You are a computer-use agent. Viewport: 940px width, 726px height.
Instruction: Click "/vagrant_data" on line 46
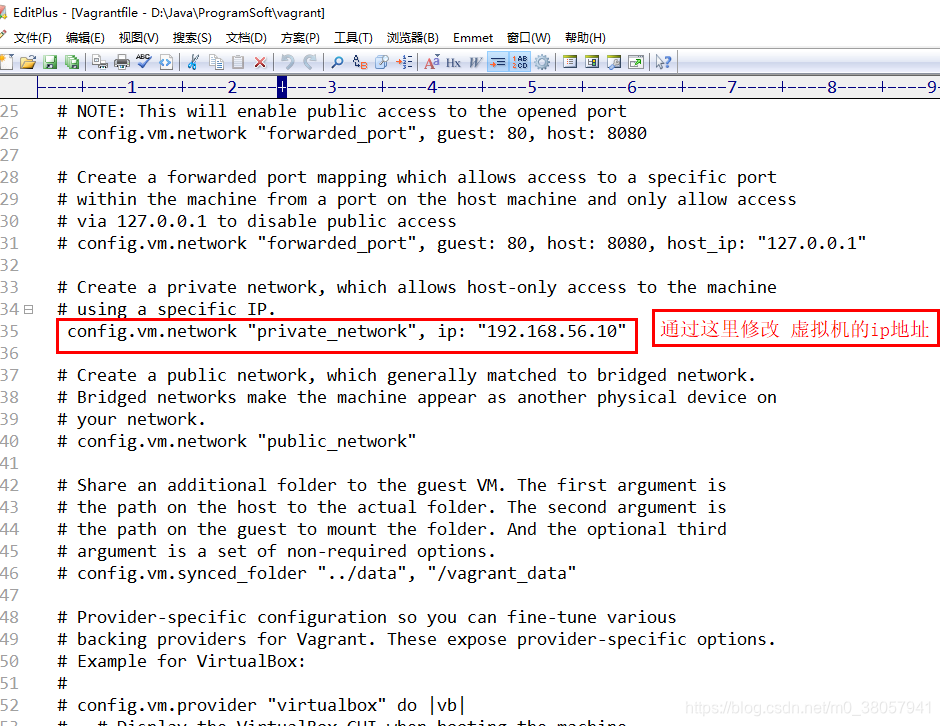point(502,574)
